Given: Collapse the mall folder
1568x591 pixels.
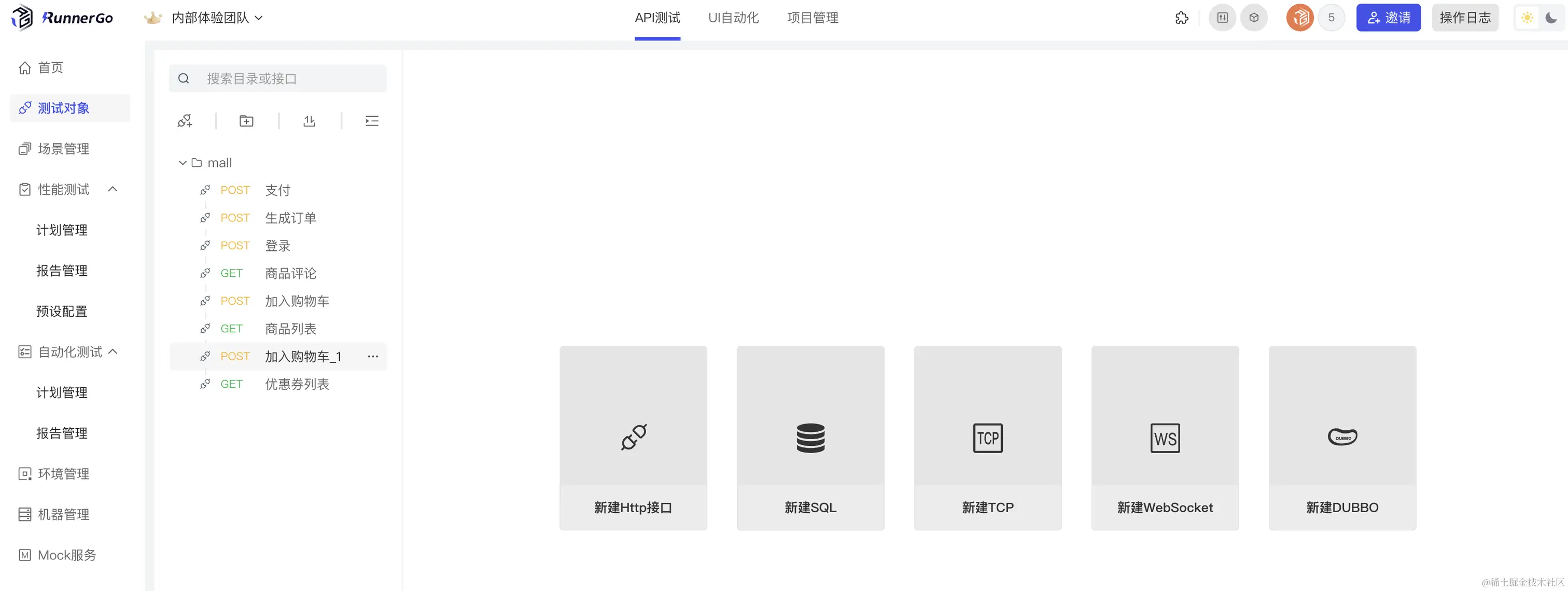Looking at the screenshot, I should tap(182, 163).
